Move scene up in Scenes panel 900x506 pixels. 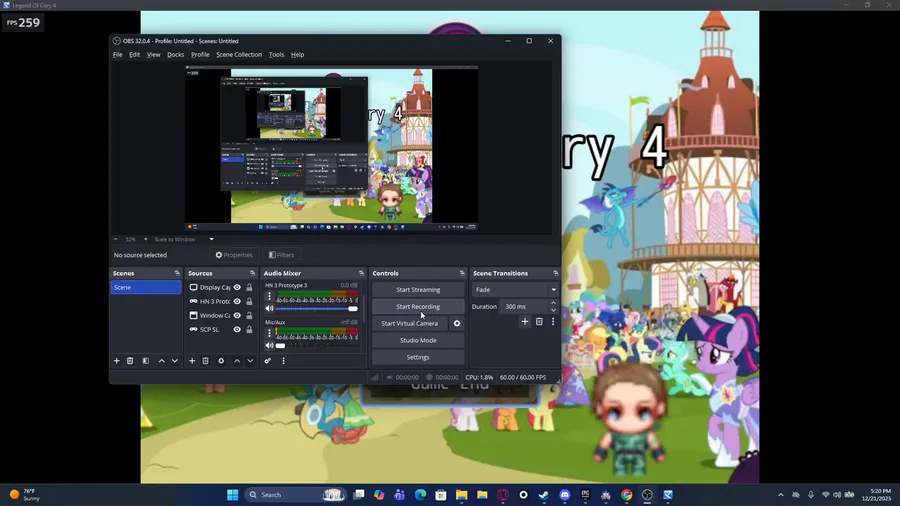[161, 361]
